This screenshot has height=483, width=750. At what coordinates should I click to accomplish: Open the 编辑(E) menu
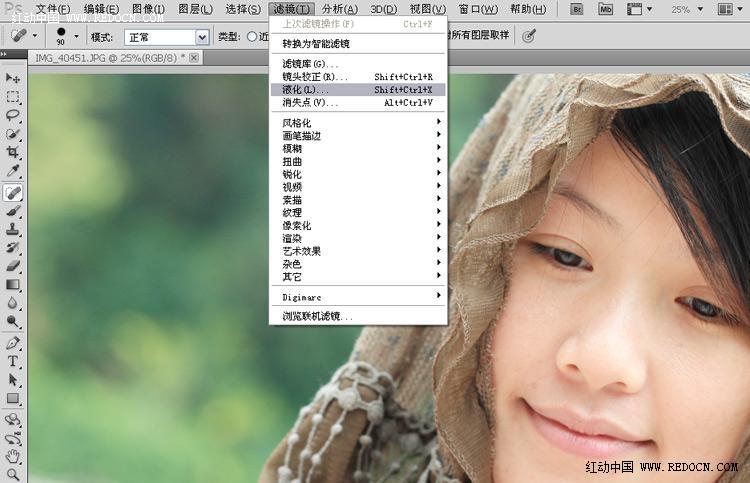[x=101, y=9]
